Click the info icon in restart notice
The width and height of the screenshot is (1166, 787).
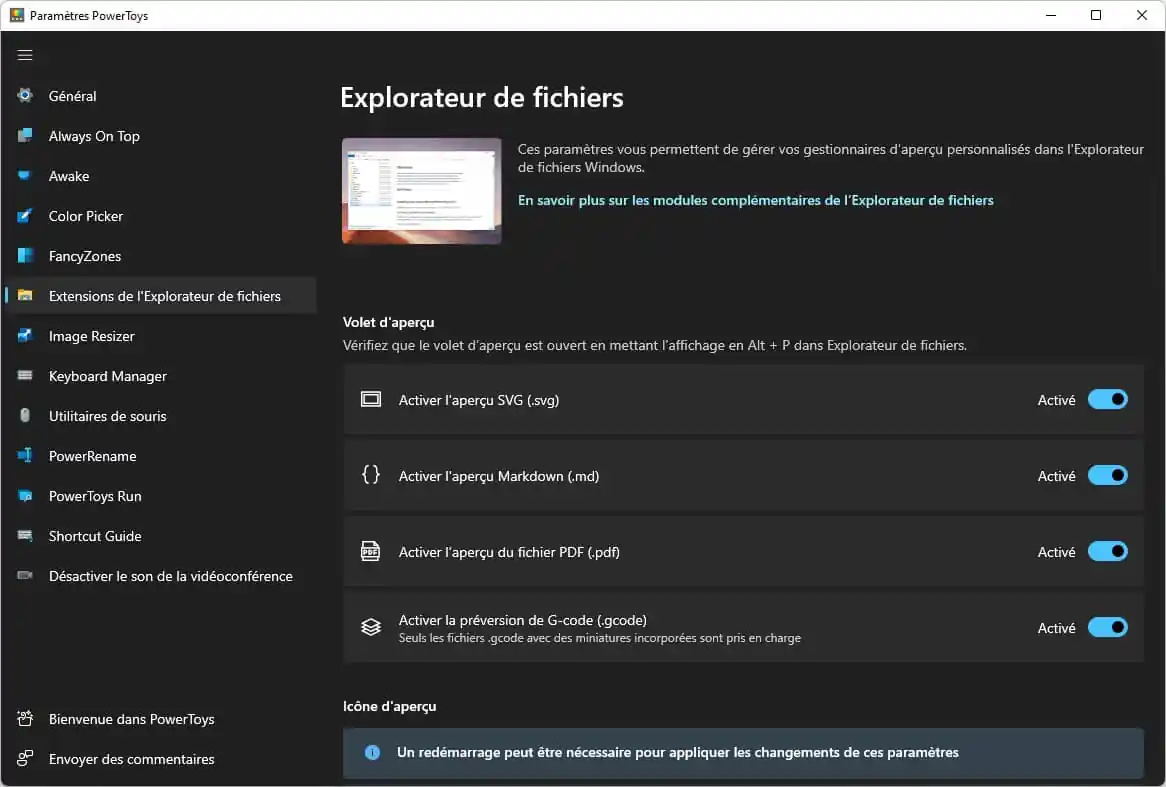[372, 753]
